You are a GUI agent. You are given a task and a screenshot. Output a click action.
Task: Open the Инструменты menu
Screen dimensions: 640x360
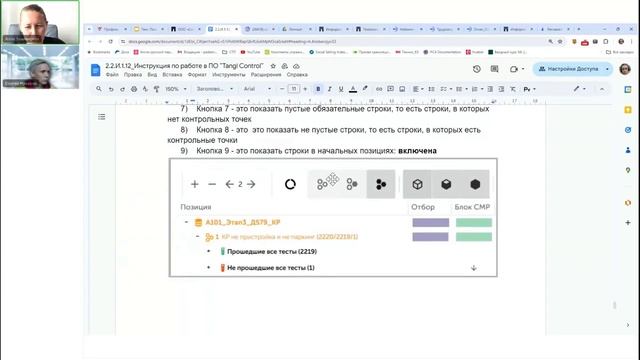click(229, 75)
